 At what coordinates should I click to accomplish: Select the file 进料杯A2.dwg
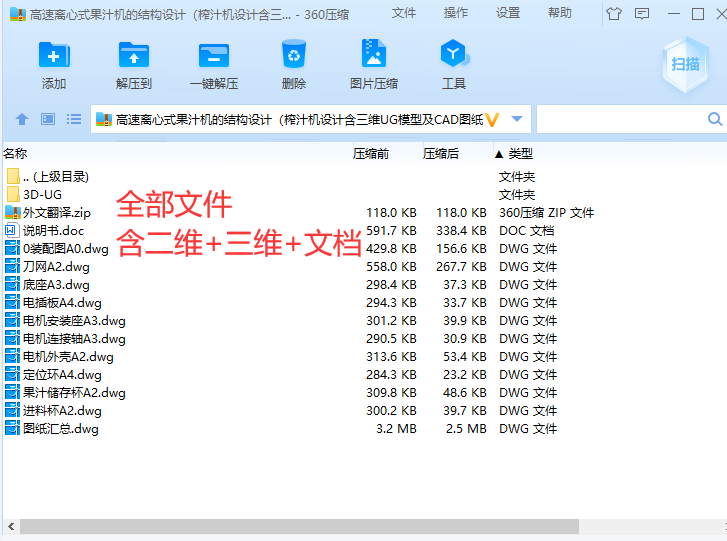click(x=62, y=411)
